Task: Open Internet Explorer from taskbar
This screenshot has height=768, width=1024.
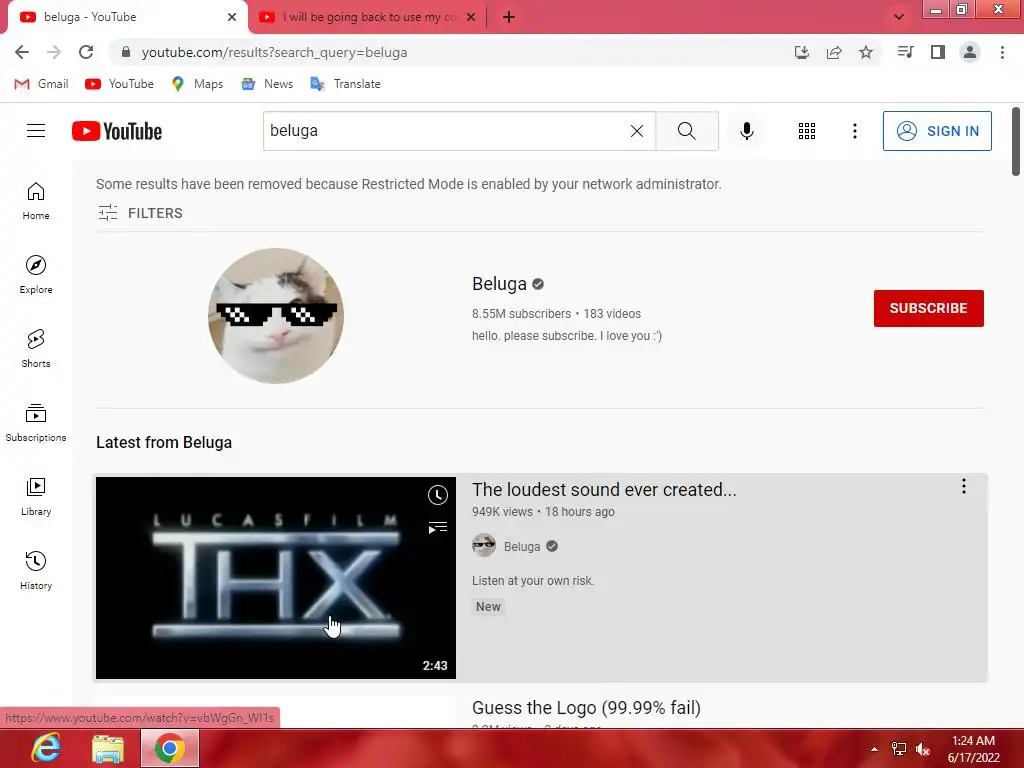Action: pyautogui.click(x=46, y=748)
